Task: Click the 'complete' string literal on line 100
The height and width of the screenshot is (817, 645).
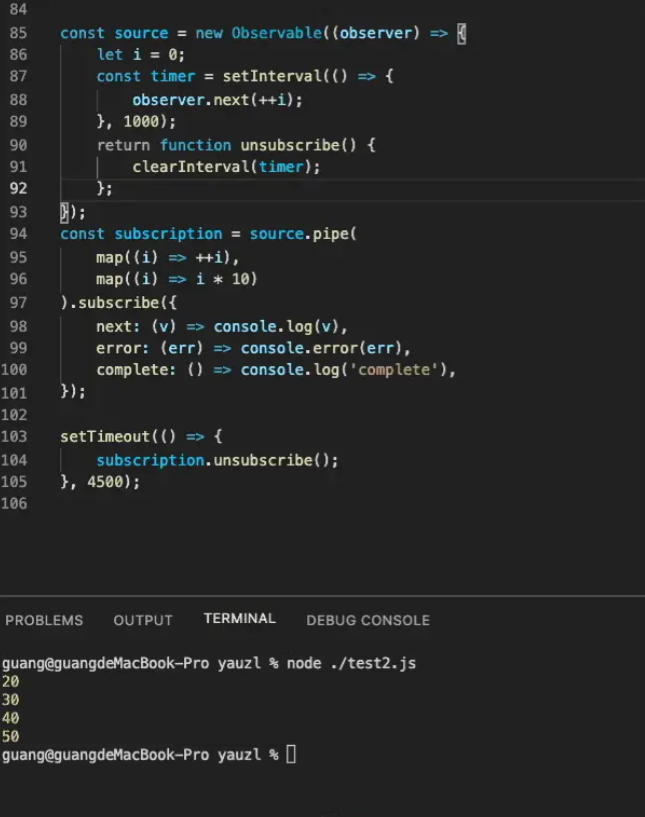Action: [x=393, y=369]
